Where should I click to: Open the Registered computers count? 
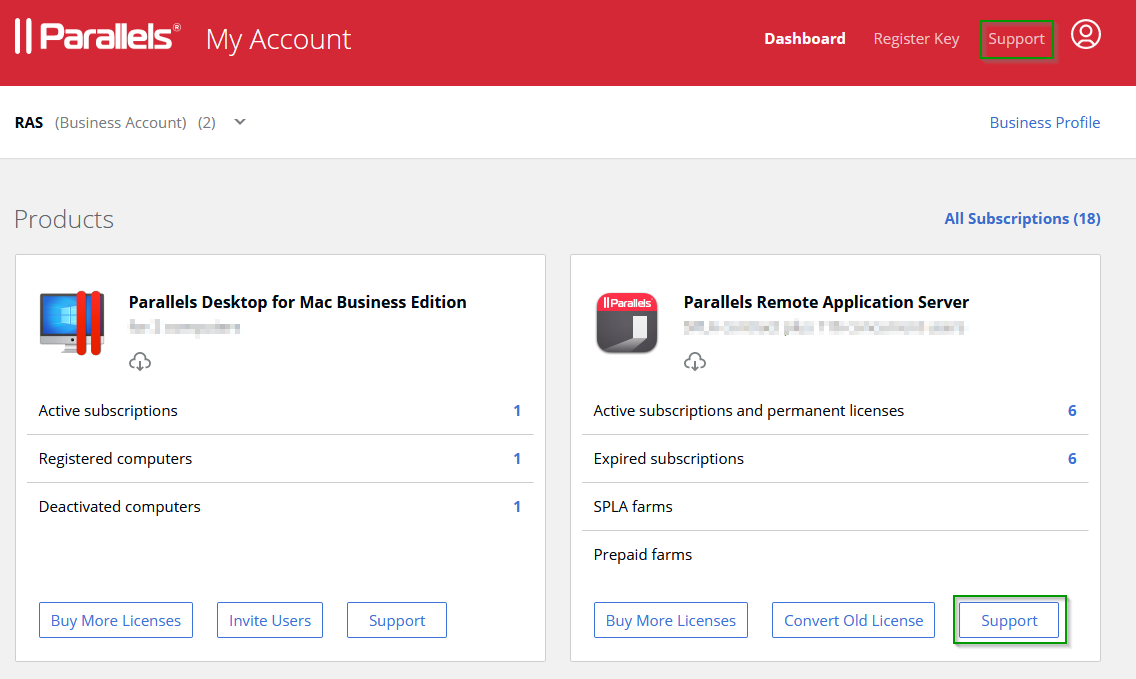[517, 459]
